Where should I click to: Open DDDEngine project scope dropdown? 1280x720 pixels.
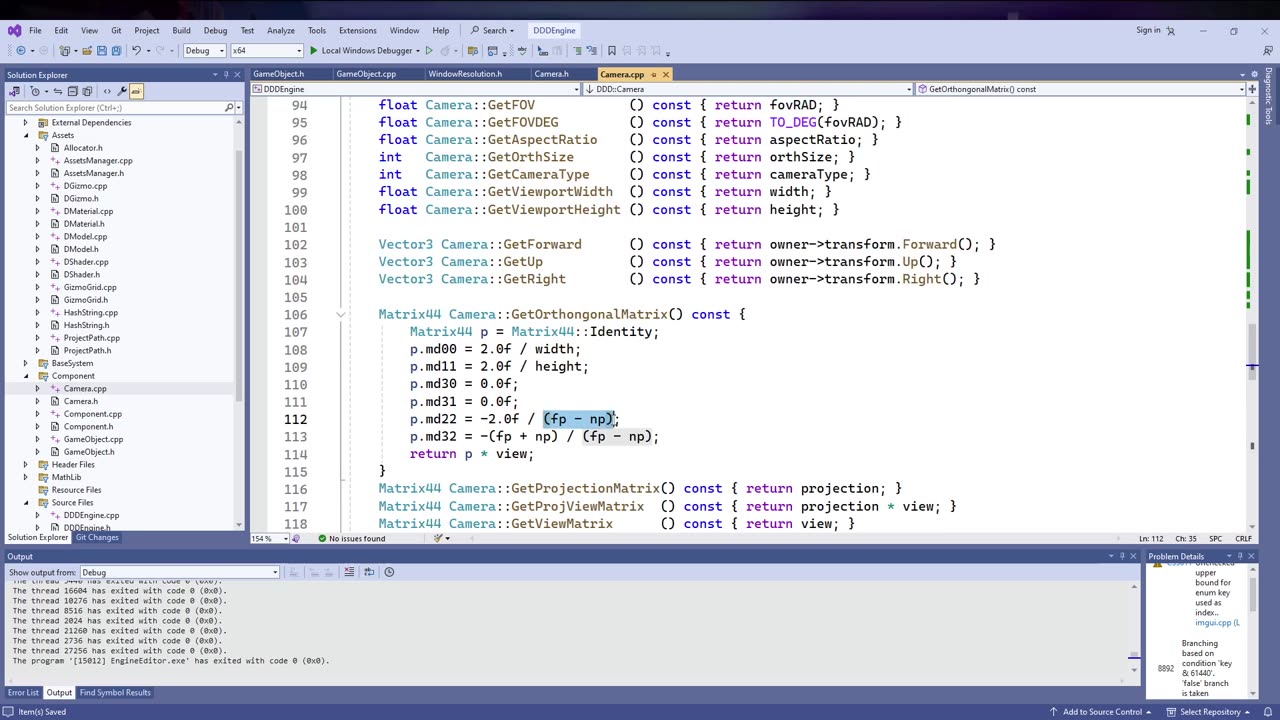[x=414, y=89]
